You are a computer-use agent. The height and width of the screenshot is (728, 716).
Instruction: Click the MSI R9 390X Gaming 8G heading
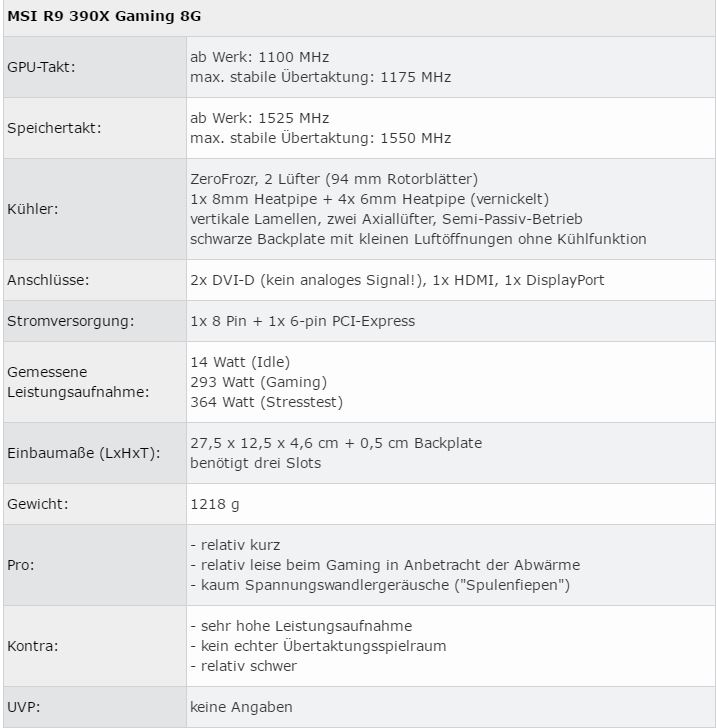click(x=104, y=16)
